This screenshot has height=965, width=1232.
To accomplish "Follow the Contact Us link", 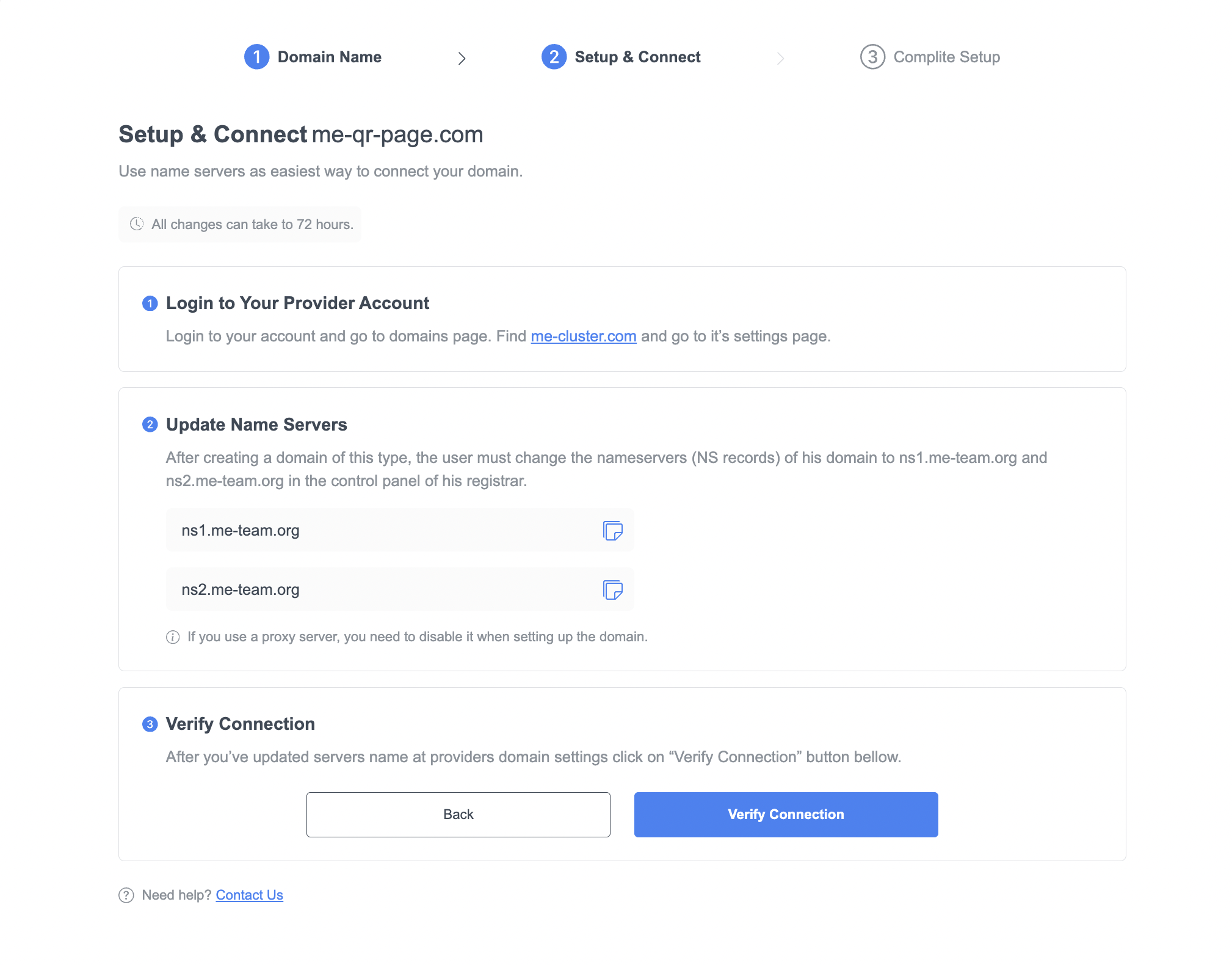I will 249,895.
